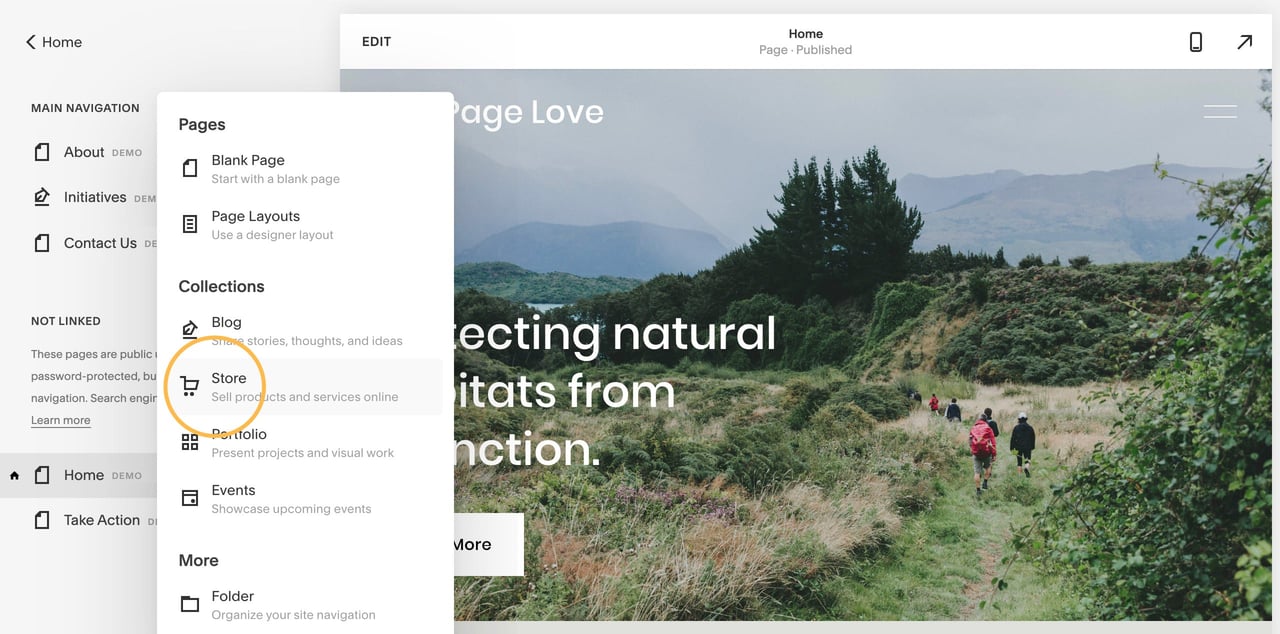The image size is (1280, 634).
Task: Select the Initiatives pencil icon
Action: [x=41, y=197]
